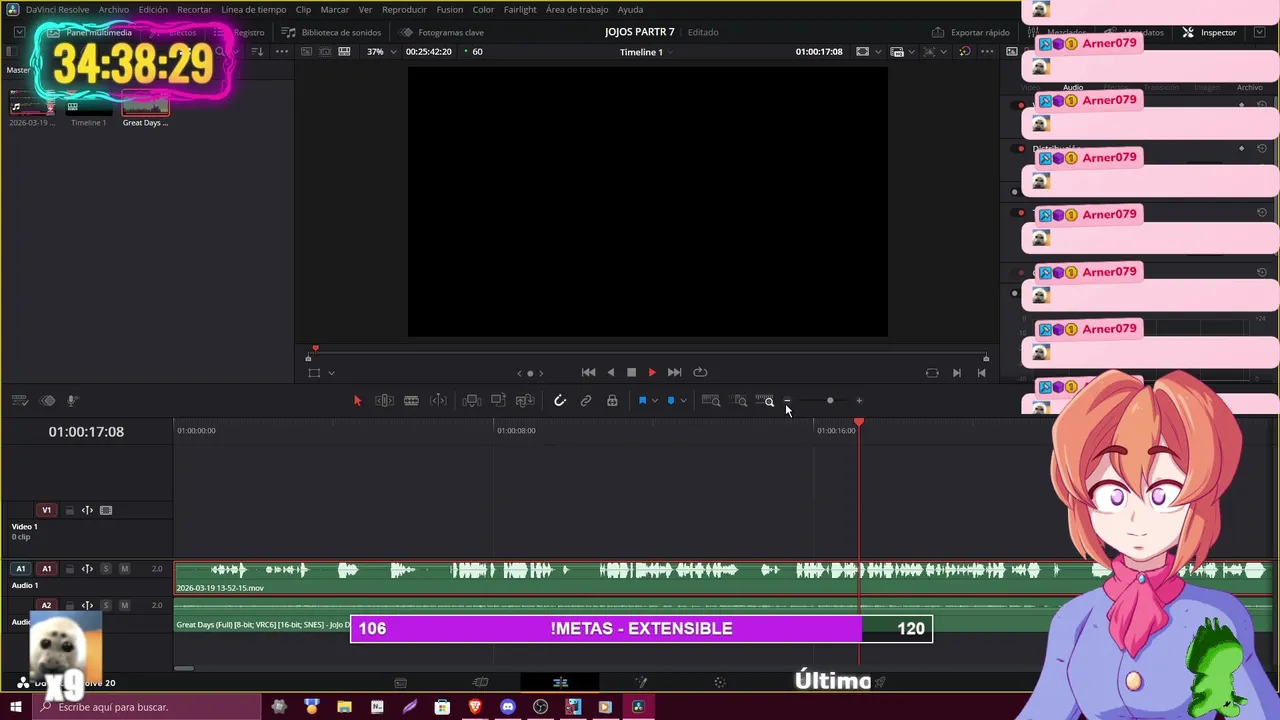Screen dimensions: 1280x720
Task: Select Timeline 1 in the media pool
Action: tap(88, 108)
